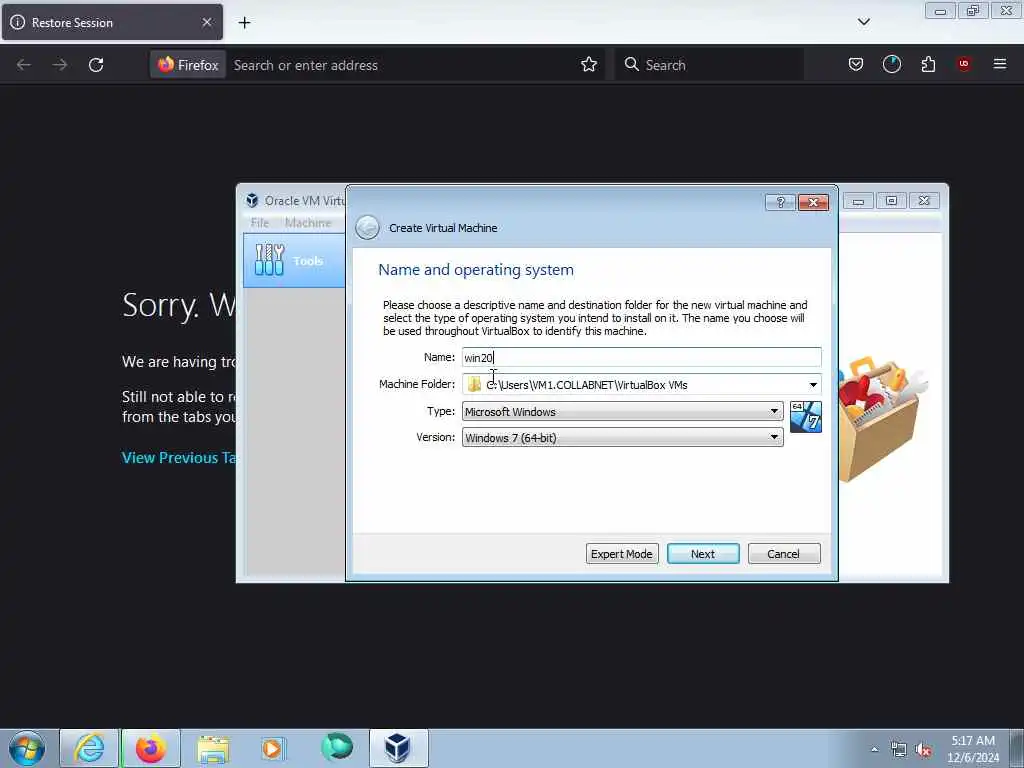Click the Firefox Search box
Image resolution: width=1024 pixels, height=768 pixels.
click(x=709, y=65)
